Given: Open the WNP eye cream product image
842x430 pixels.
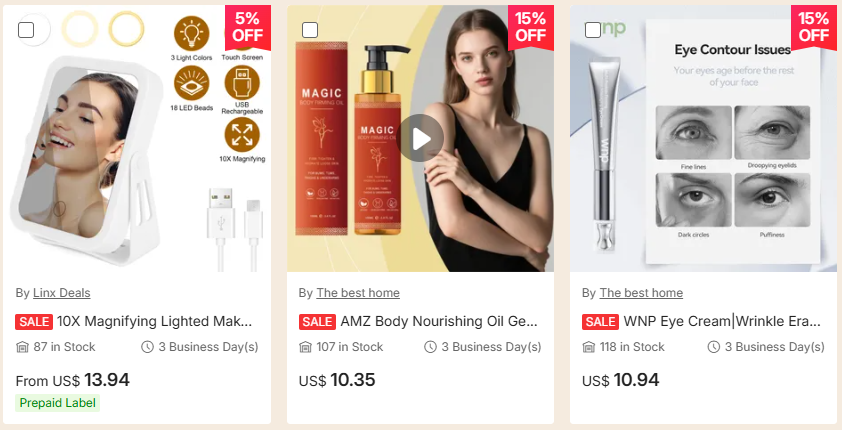Looking at the screenshot, I should tap(703, 139).
